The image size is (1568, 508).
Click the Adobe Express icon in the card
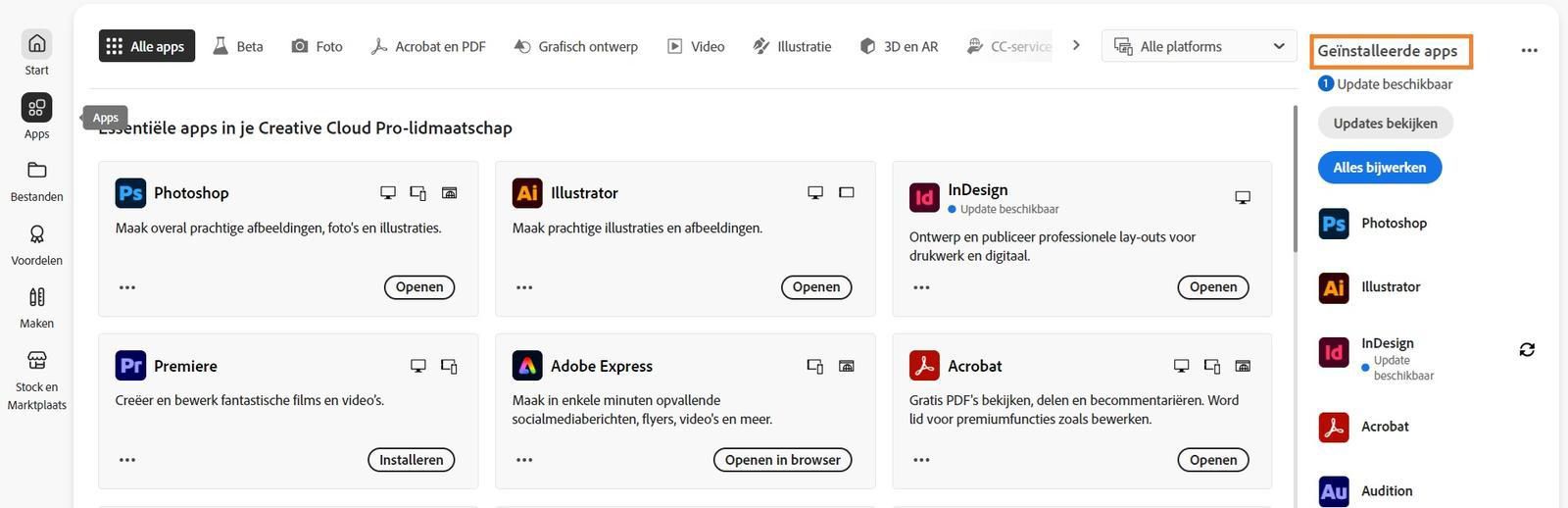tap(527, 366)
